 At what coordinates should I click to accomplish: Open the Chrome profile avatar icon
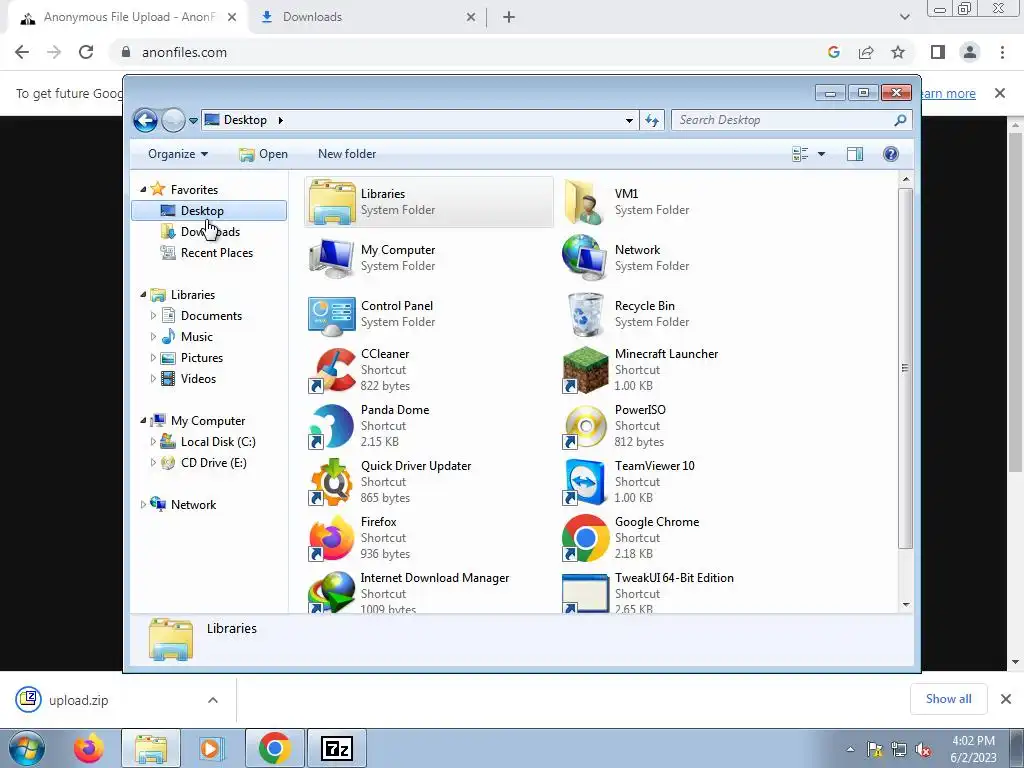pyautogui.click(x=970, y=52)
